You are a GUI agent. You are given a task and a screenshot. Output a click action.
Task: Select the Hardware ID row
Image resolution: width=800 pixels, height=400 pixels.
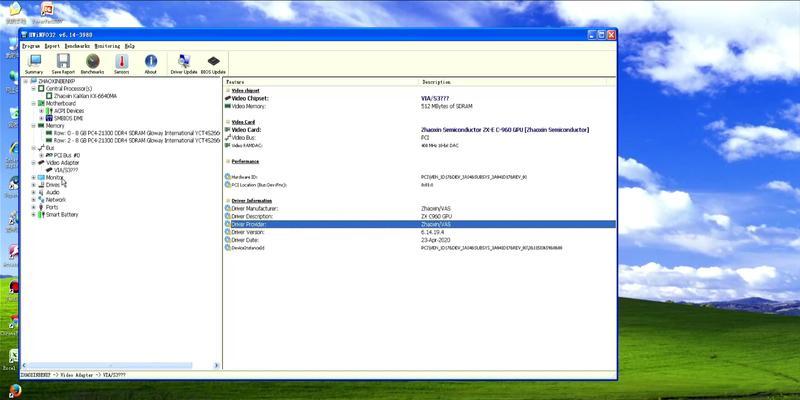[419, 177]
